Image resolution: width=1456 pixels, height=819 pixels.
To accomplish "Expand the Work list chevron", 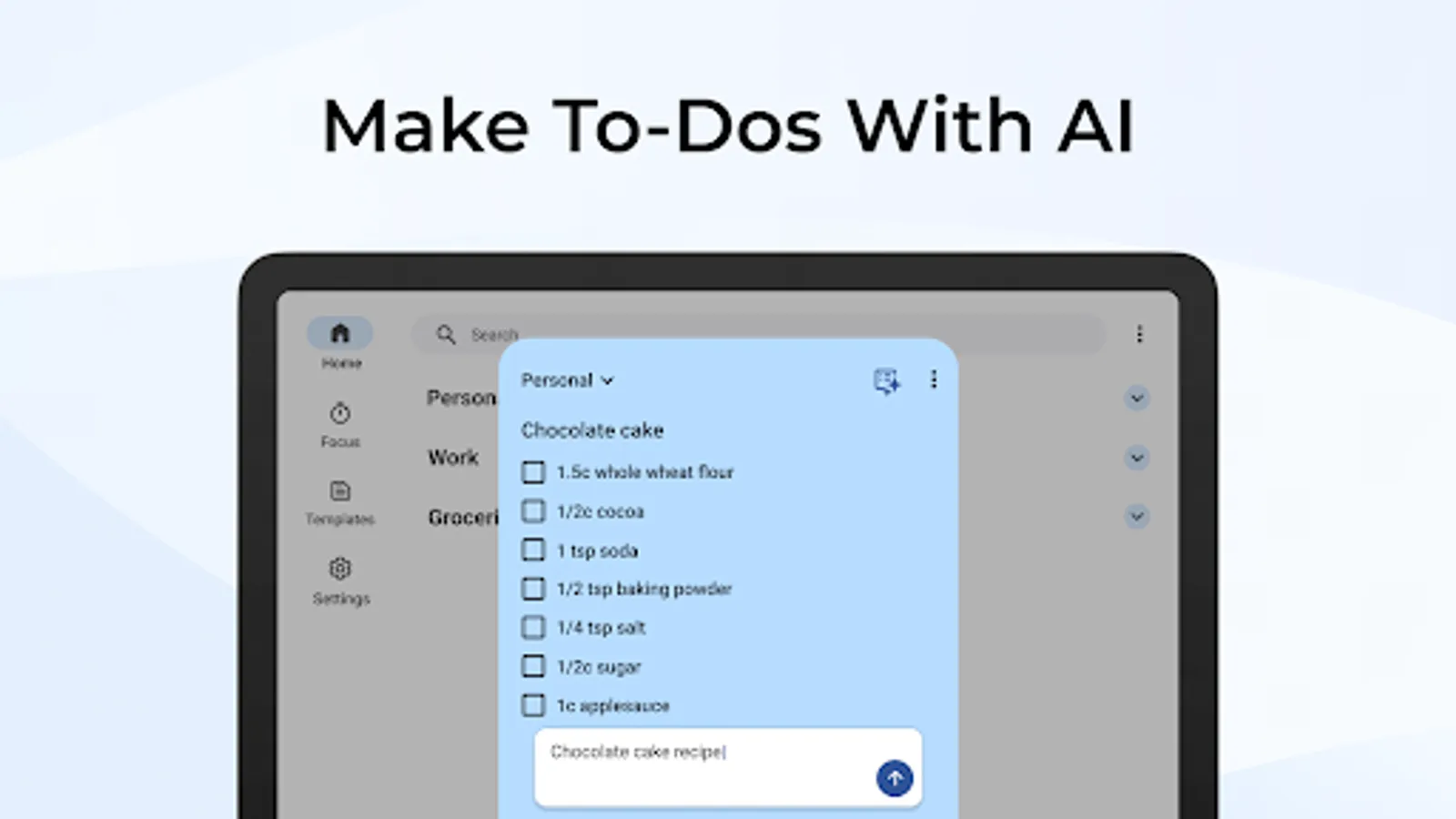I will 1137,457.
